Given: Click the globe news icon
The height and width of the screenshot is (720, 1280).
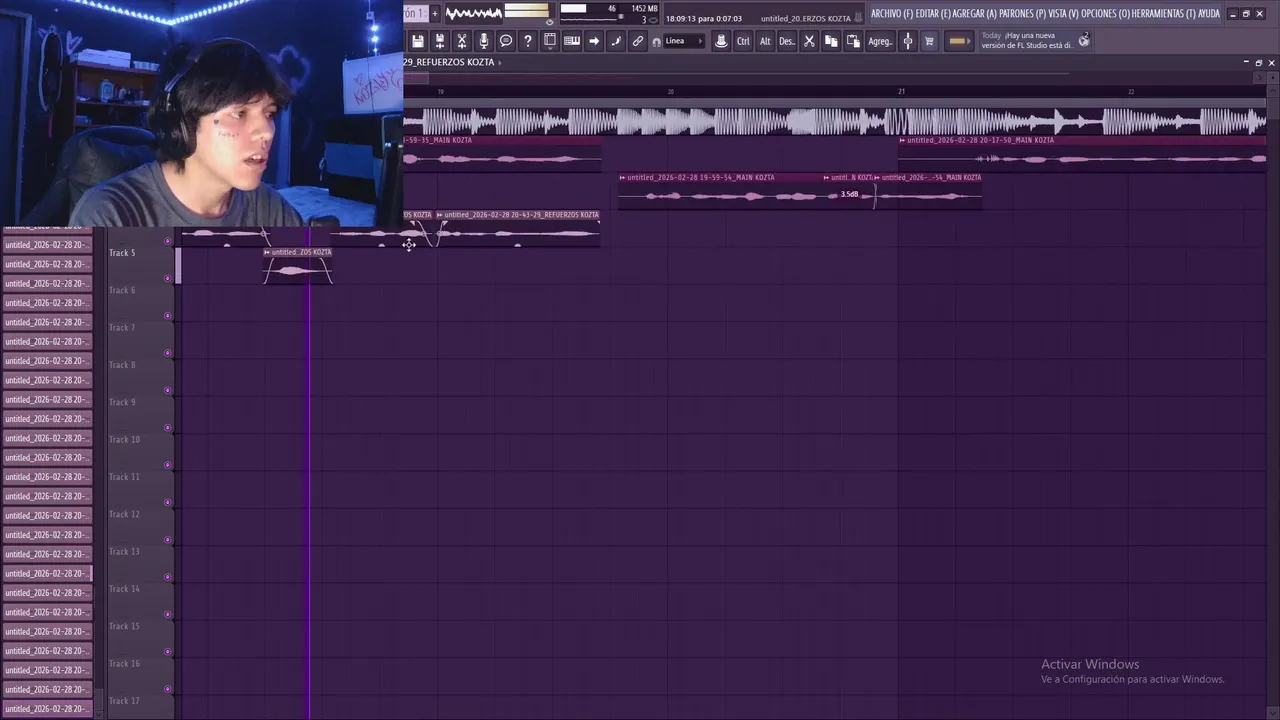Looking at the screenshot, I should (1084, 40).
